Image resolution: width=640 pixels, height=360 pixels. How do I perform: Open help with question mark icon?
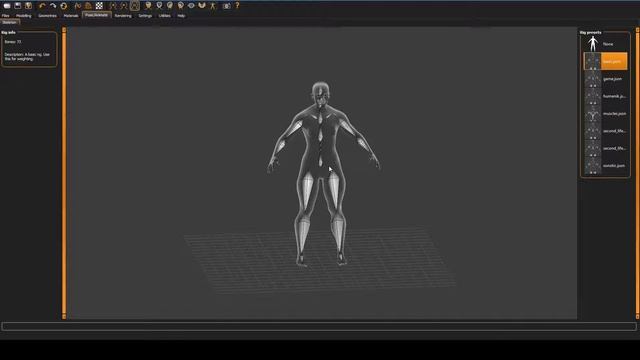(237, 6)
